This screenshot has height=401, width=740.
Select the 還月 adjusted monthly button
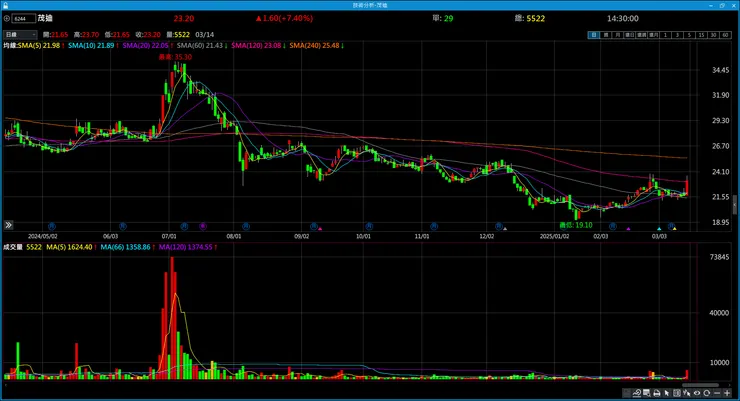(653, 35)
